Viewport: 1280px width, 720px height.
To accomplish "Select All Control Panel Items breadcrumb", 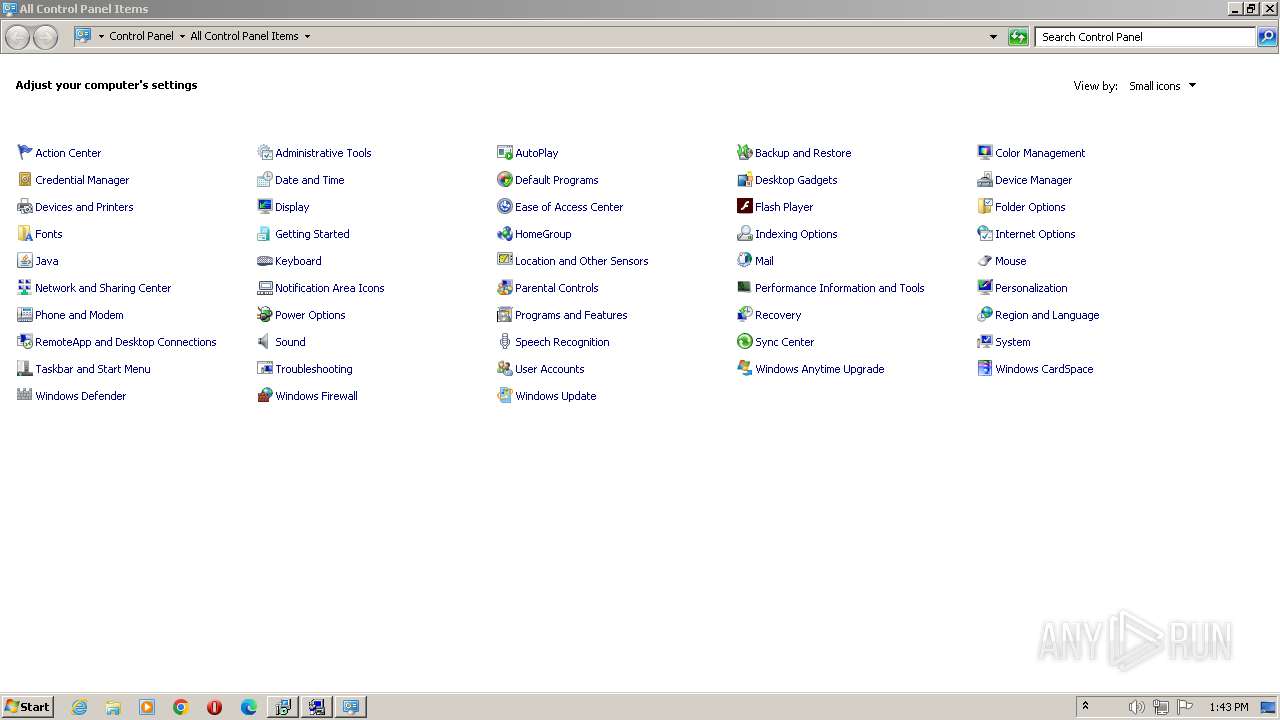I will pyautogui.click(x=244, y=37).
